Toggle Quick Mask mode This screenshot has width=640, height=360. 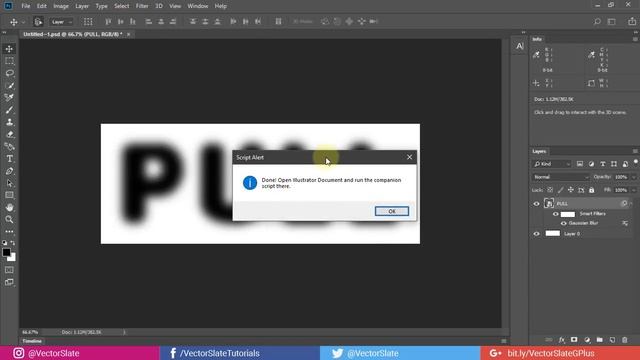(x=9, y=270)
